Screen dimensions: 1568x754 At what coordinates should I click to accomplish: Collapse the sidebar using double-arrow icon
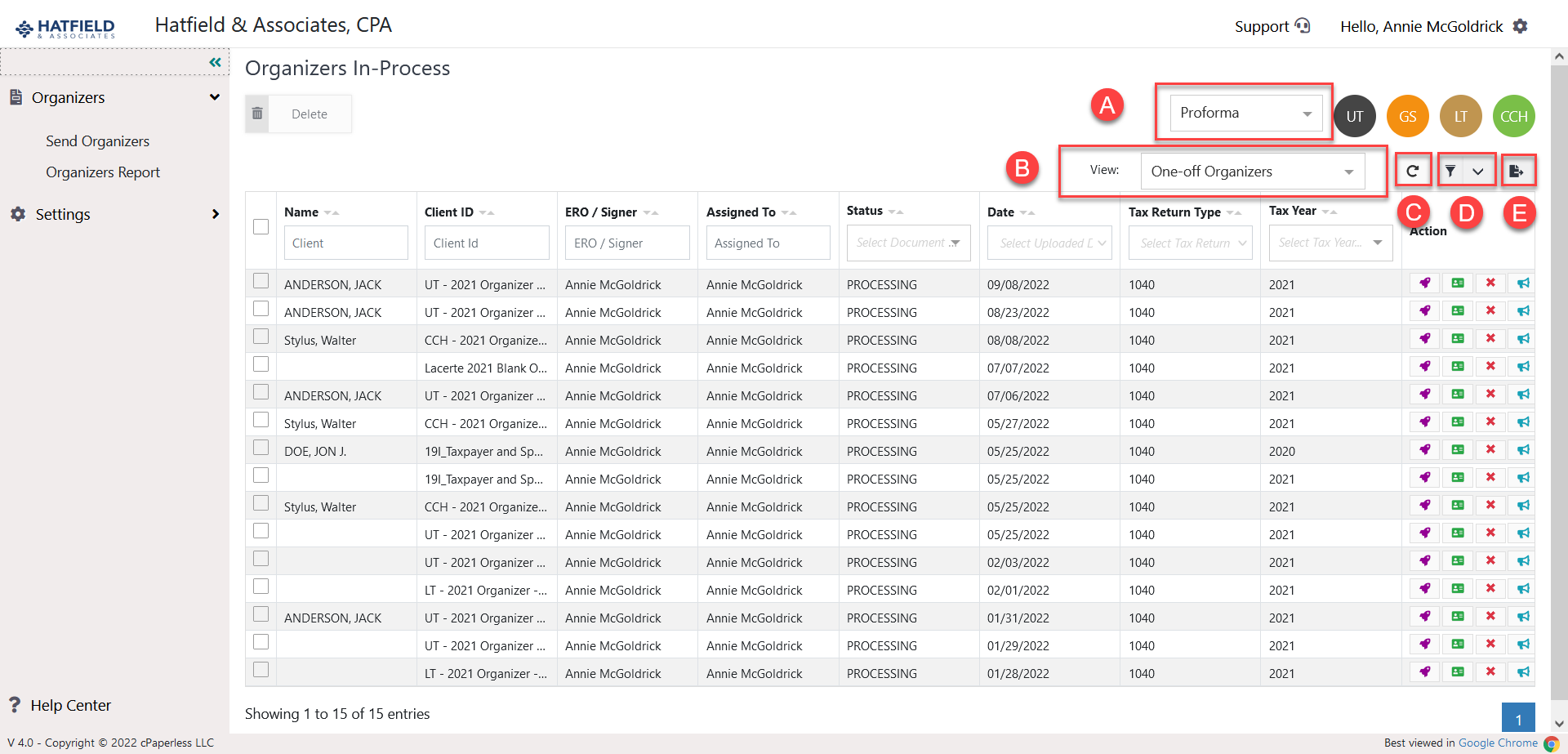(215, 61)
